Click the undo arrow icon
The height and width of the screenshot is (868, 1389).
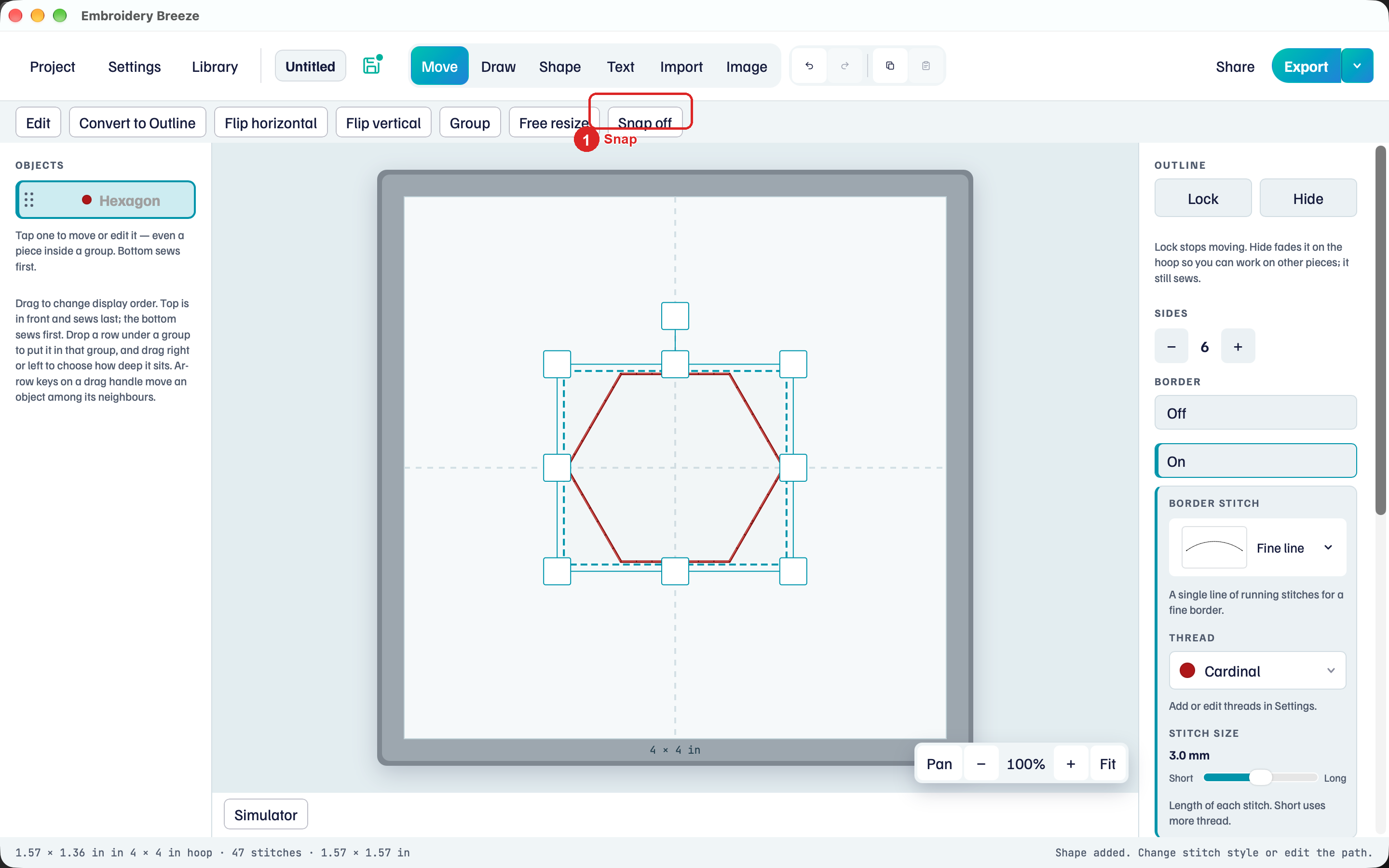809,66
